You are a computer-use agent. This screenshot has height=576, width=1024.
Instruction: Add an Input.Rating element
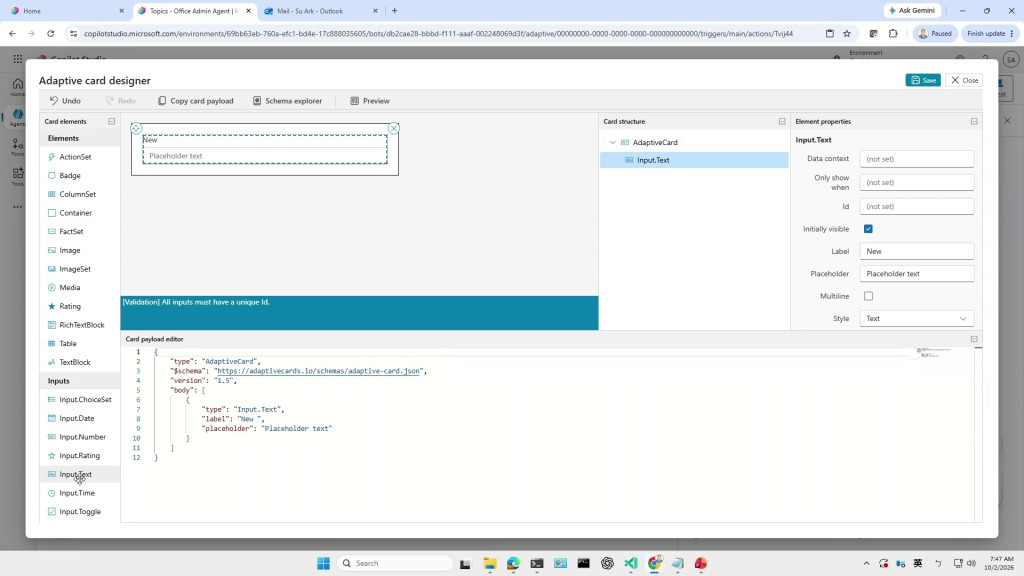(x=79, y=456)
